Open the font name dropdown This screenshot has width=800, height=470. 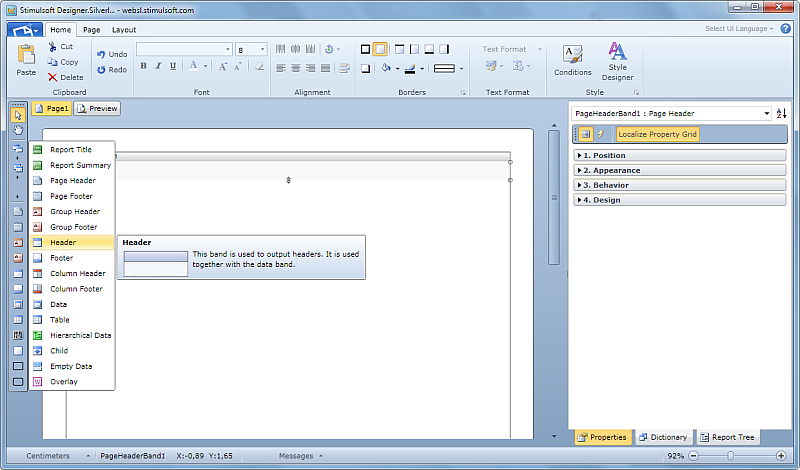point(228,50)
